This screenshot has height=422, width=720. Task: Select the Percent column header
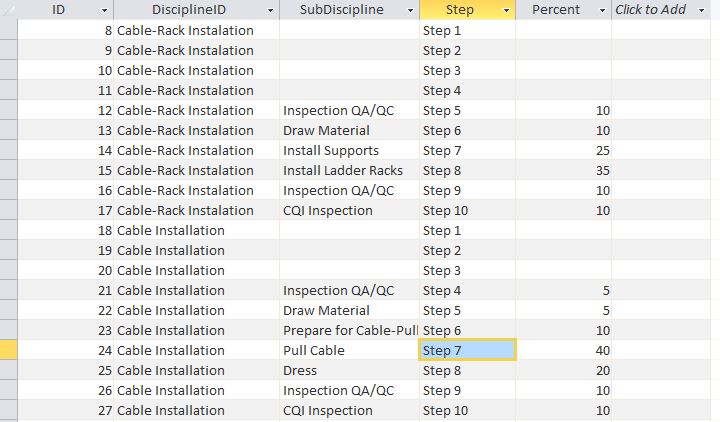point(555,10)
